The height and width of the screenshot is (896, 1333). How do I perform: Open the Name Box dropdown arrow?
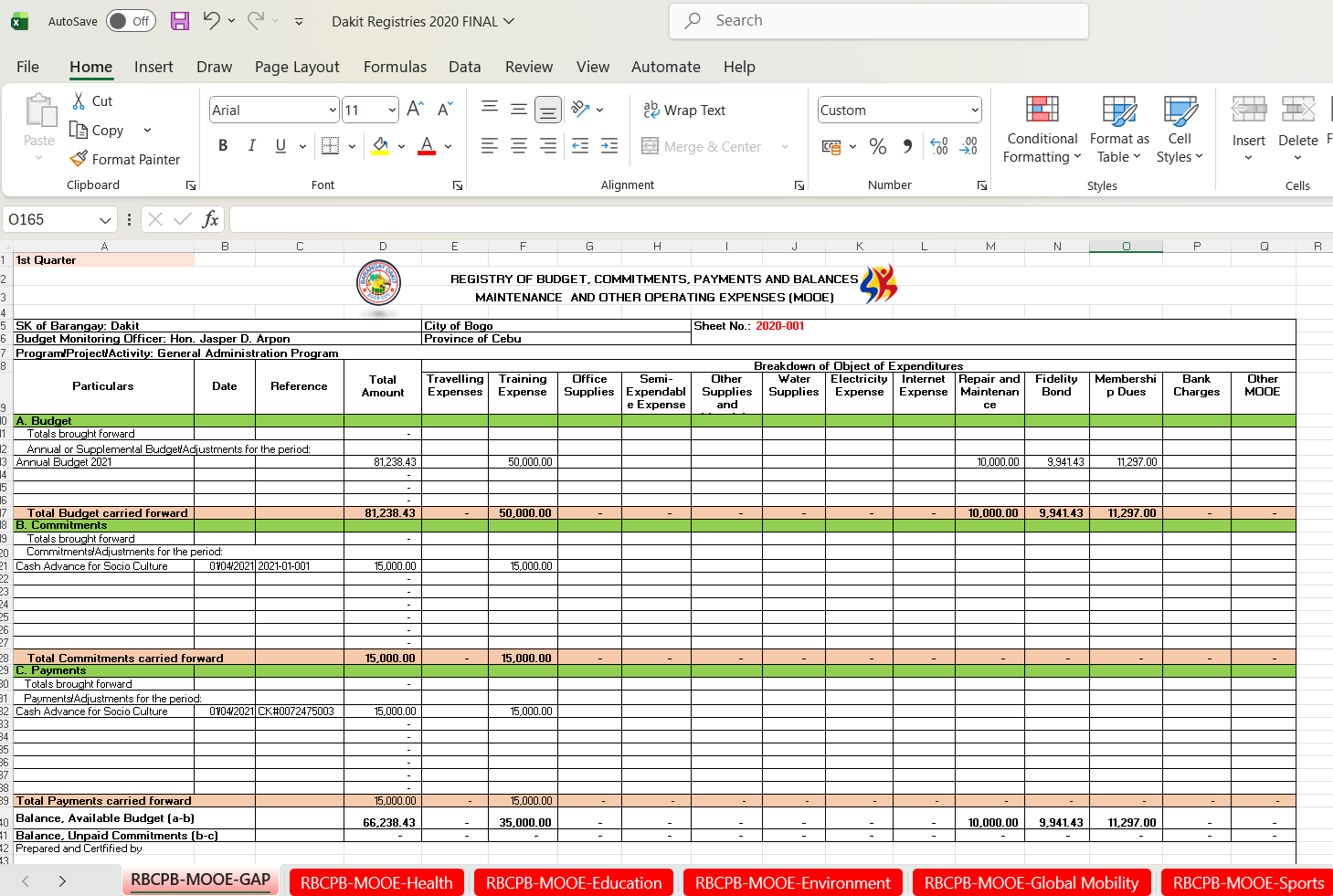(x=106, y=220)
